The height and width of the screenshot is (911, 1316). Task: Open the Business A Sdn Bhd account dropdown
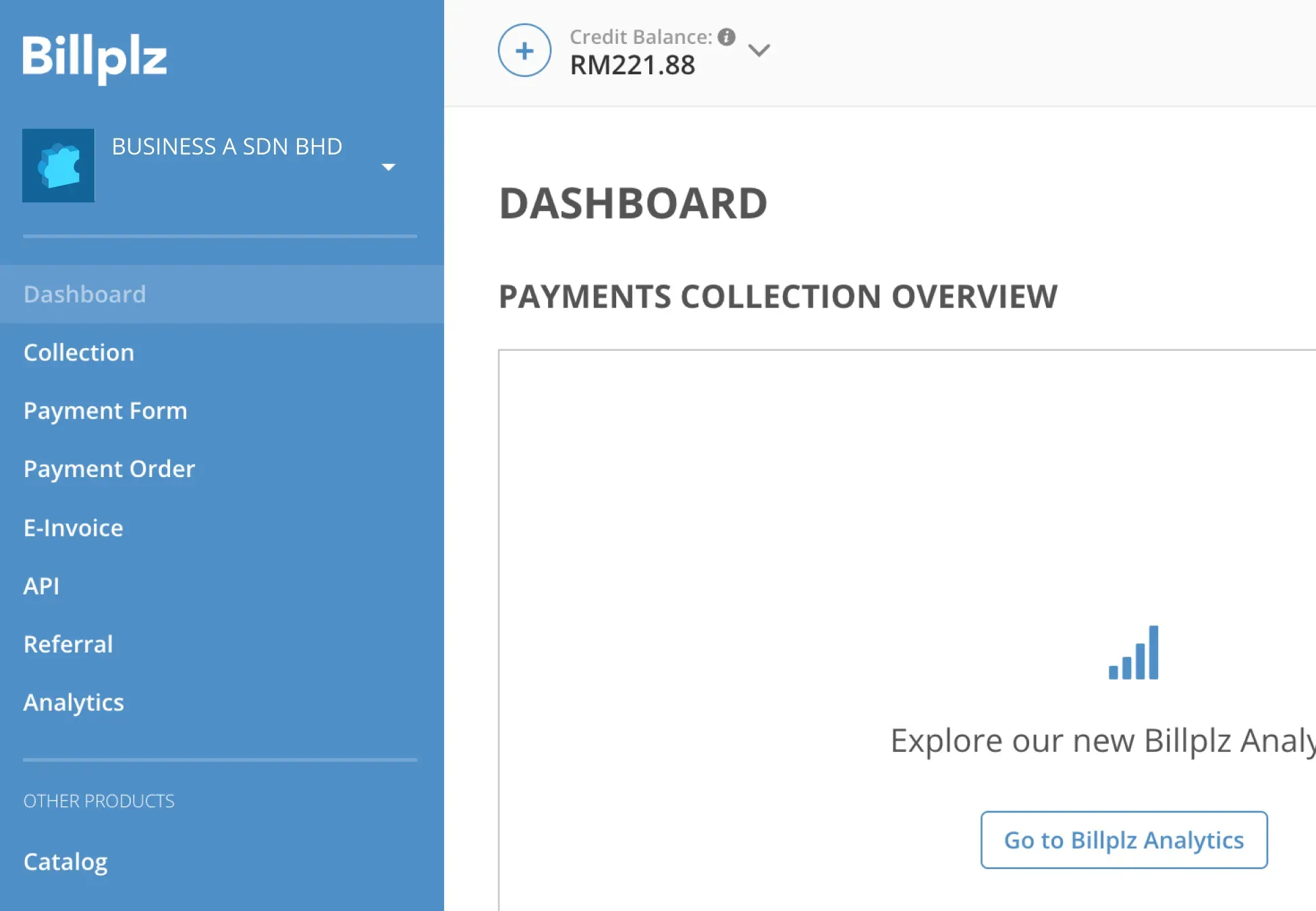pos(388,167)
